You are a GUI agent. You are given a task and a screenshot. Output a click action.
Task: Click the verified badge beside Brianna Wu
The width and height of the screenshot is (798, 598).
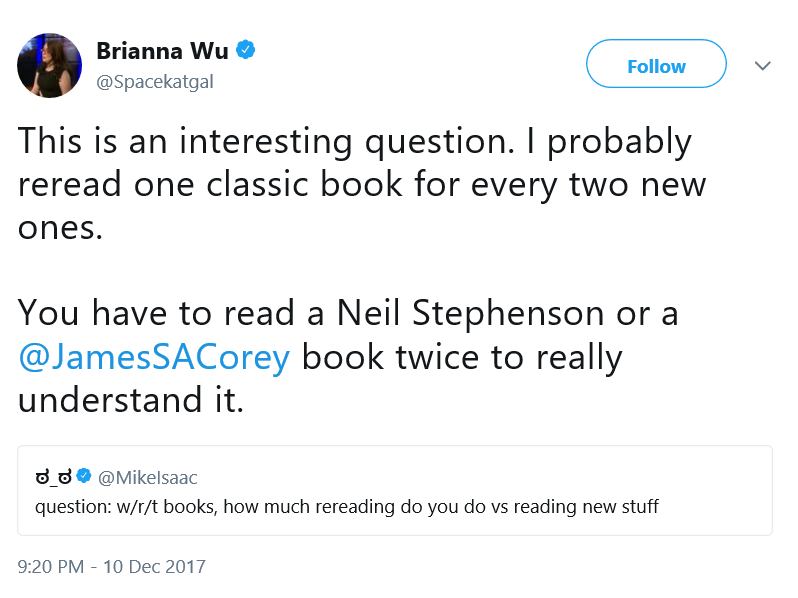[x=246, y=50]
